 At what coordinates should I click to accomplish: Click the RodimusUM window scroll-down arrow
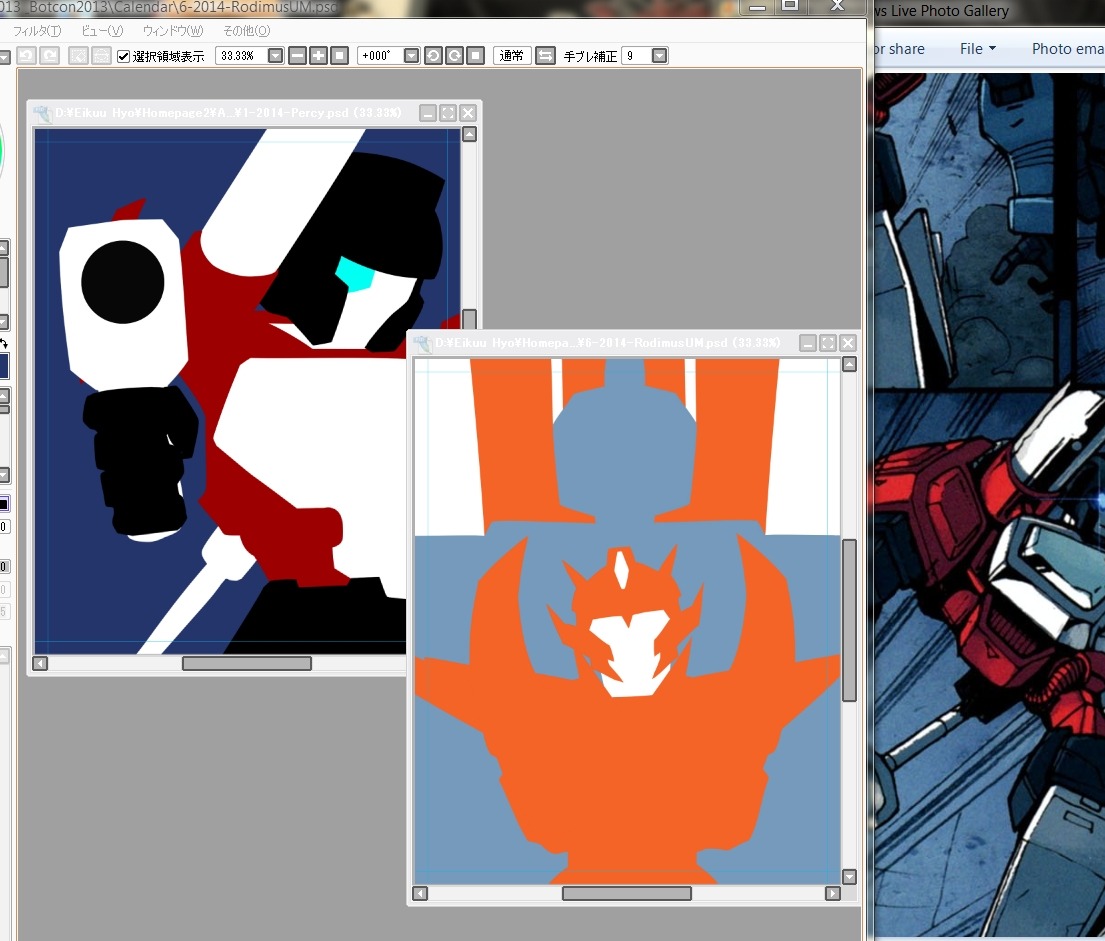[x=849, y=877]
